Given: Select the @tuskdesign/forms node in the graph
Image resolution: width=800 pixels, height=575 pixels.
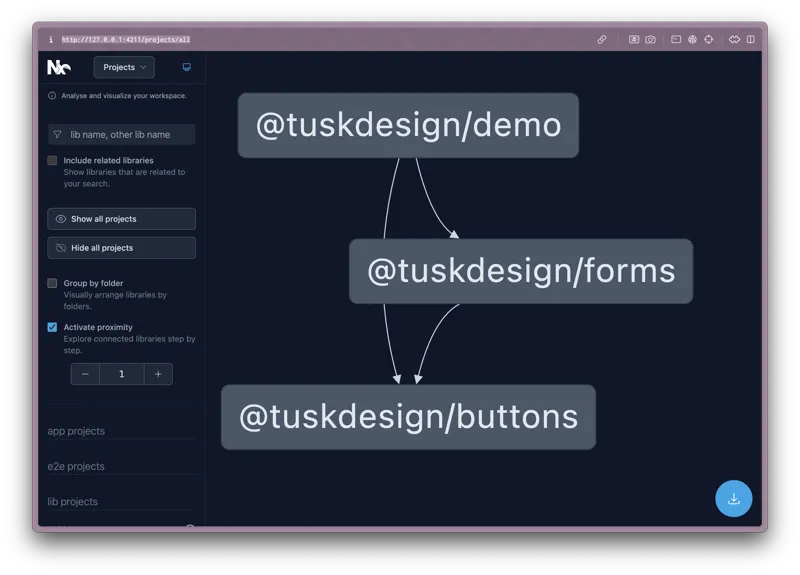Looking at the screenshot, I should pyautogui.click(x=520, y=271).
